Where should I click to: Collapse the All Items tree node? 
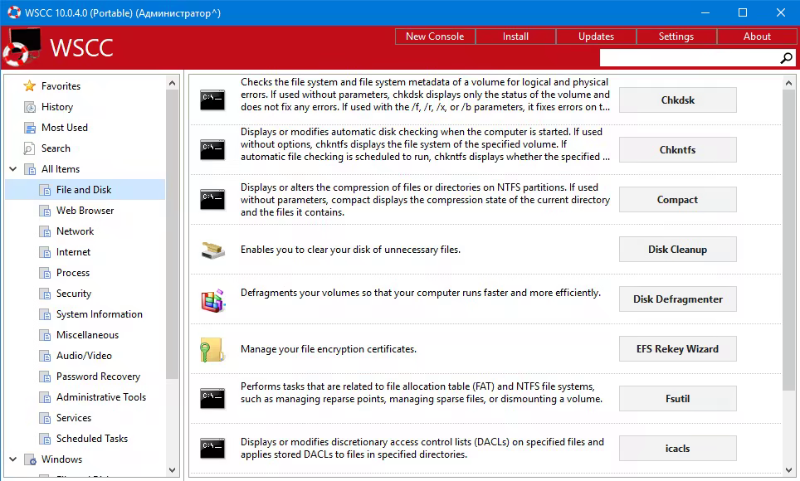(x=13, y=169)
